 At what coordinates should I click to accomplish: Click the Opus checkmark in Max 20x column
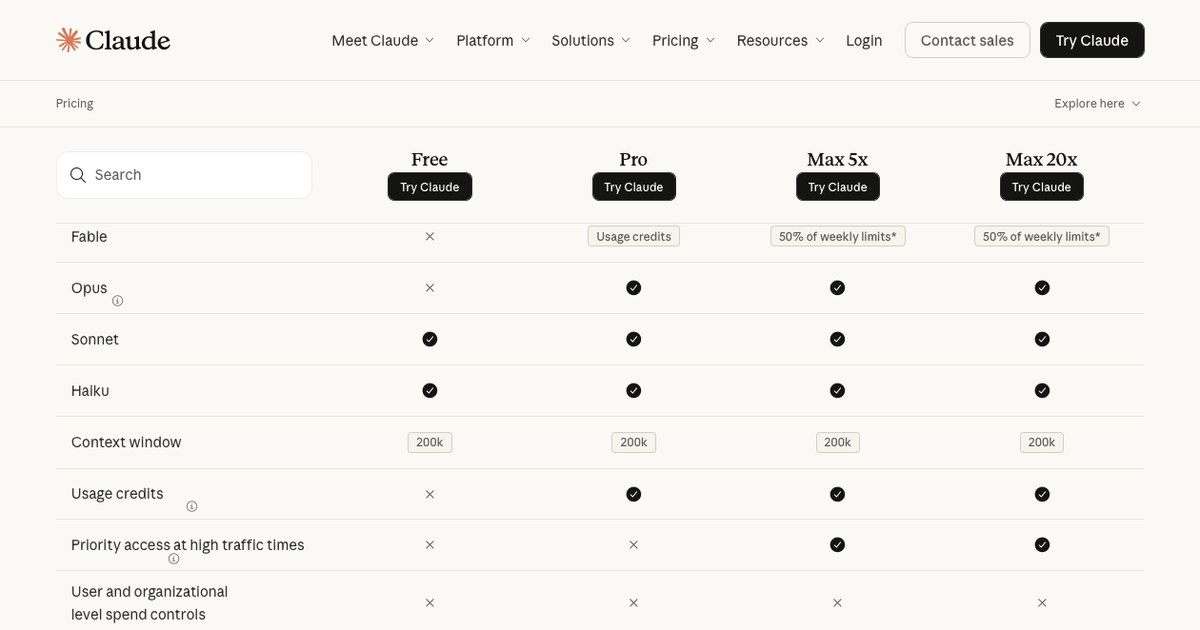point(1042,288)
